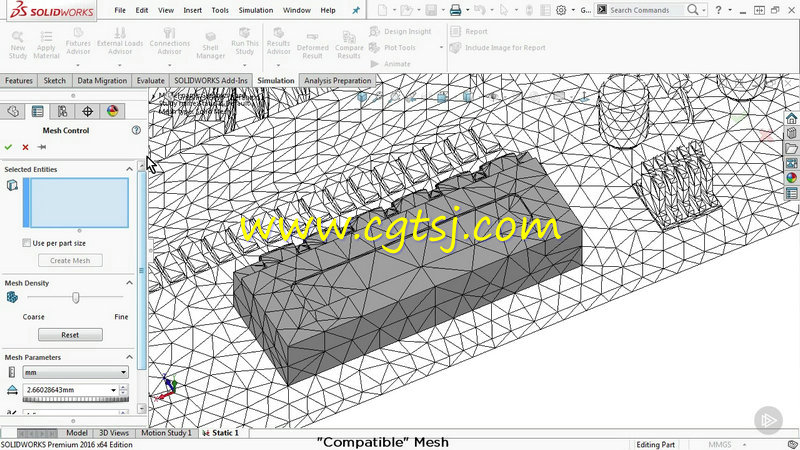Screen dimensions: 800x450
Task: Open the Options gear dropdown arrow
Action: [x=573, y=10]
